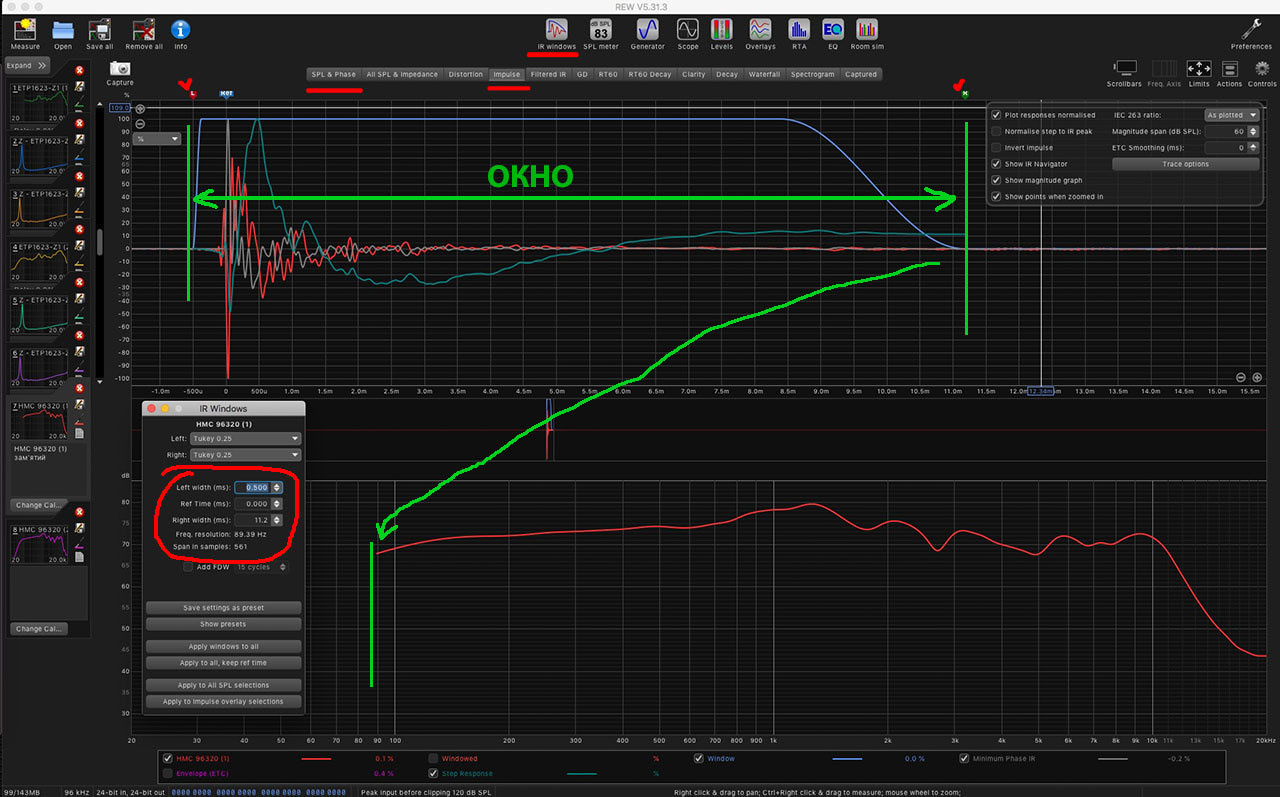
Task: Click the Left width input field
Action: pos(252,487)
